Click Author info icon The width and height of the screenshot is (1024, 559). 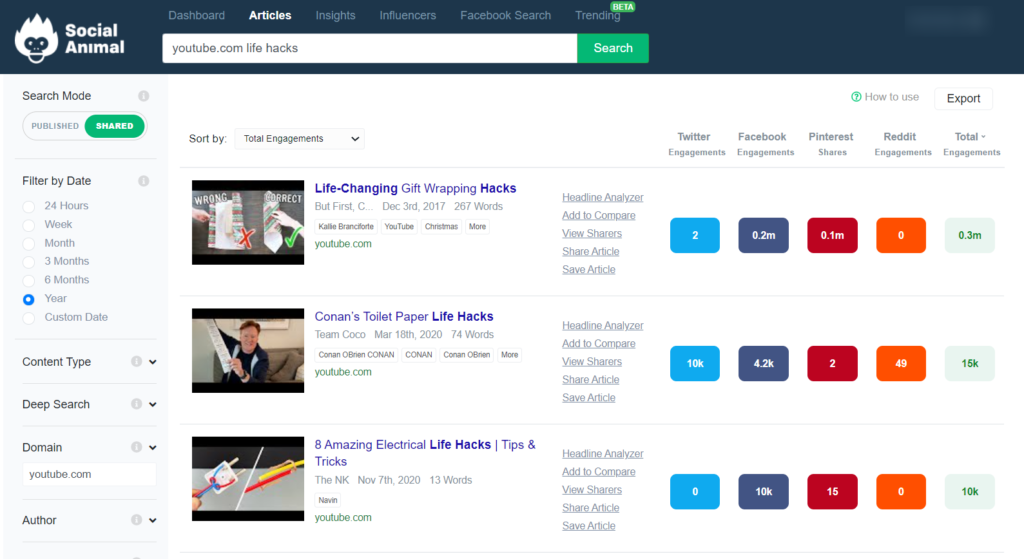(136, 520)
